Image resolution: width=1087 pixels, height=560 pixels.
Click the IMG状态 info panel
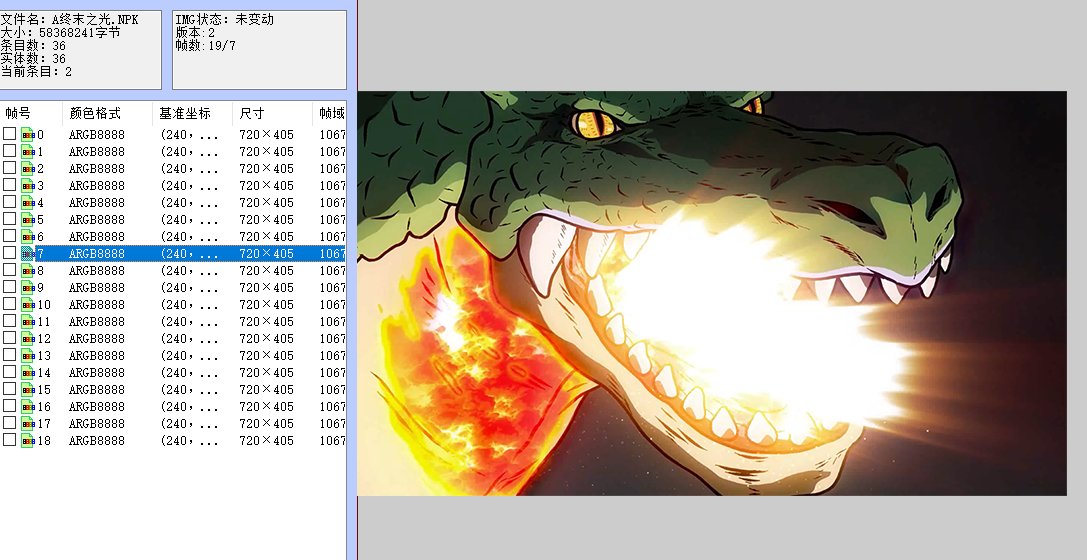coord(259,50)
